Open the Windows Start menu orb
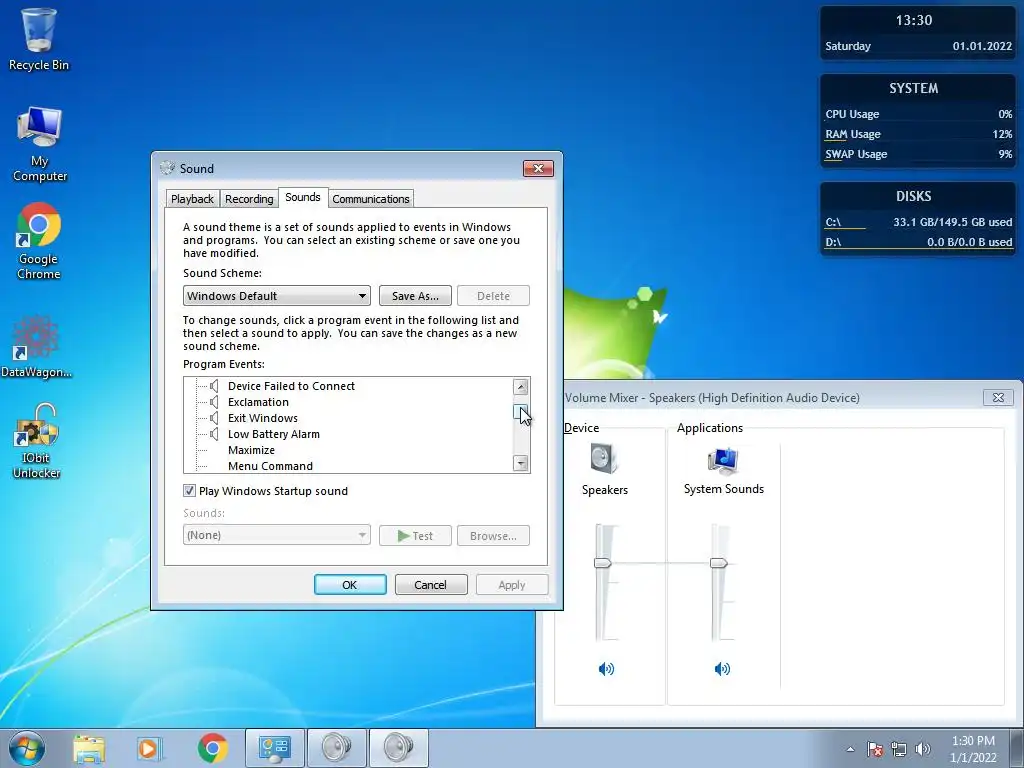Image resolution: width=1024 pixels, height=768 pixels. [27, 748]
